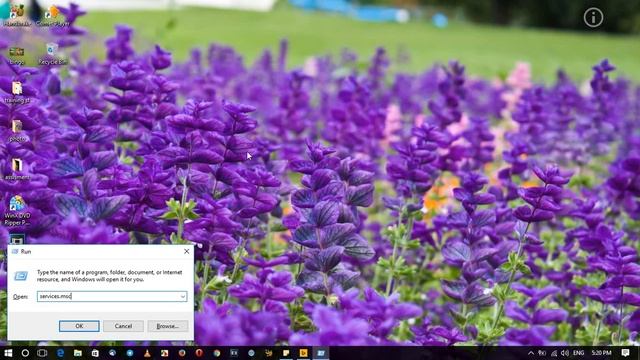640x360 pixels.
Task: Open the Action Center notifications icon
Action: [626, 353]
